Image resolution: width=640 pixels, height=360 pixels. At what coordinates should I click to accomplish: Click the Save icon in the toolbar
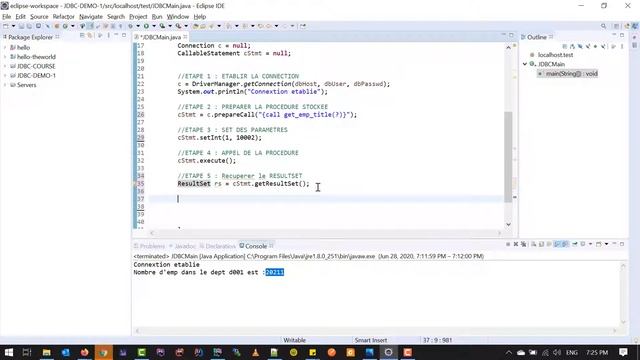click(21, 26)
